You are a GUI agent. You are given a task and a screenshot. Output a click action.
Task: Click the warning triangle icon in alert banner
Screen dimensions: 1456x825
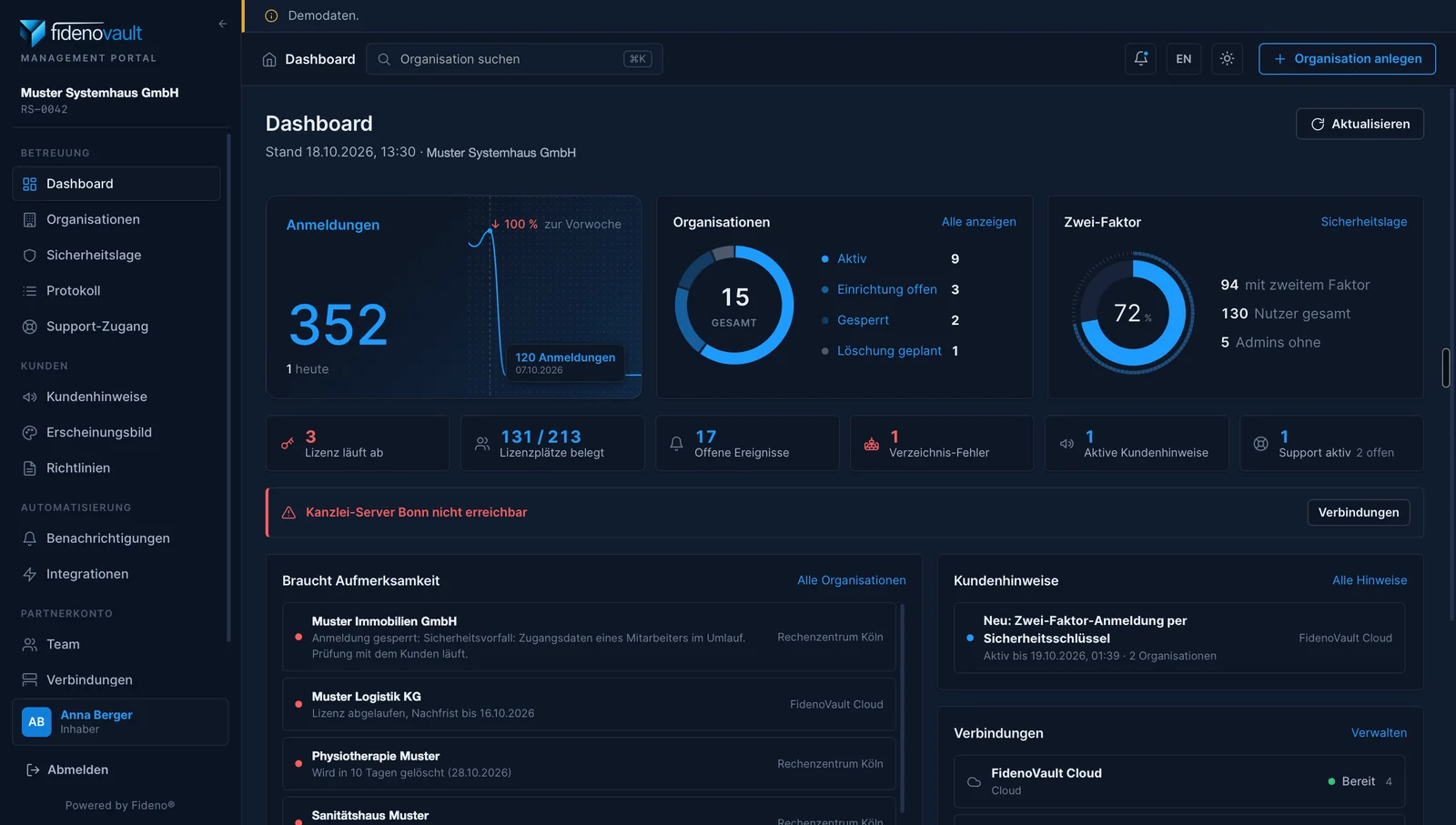[x=288, y=512]
